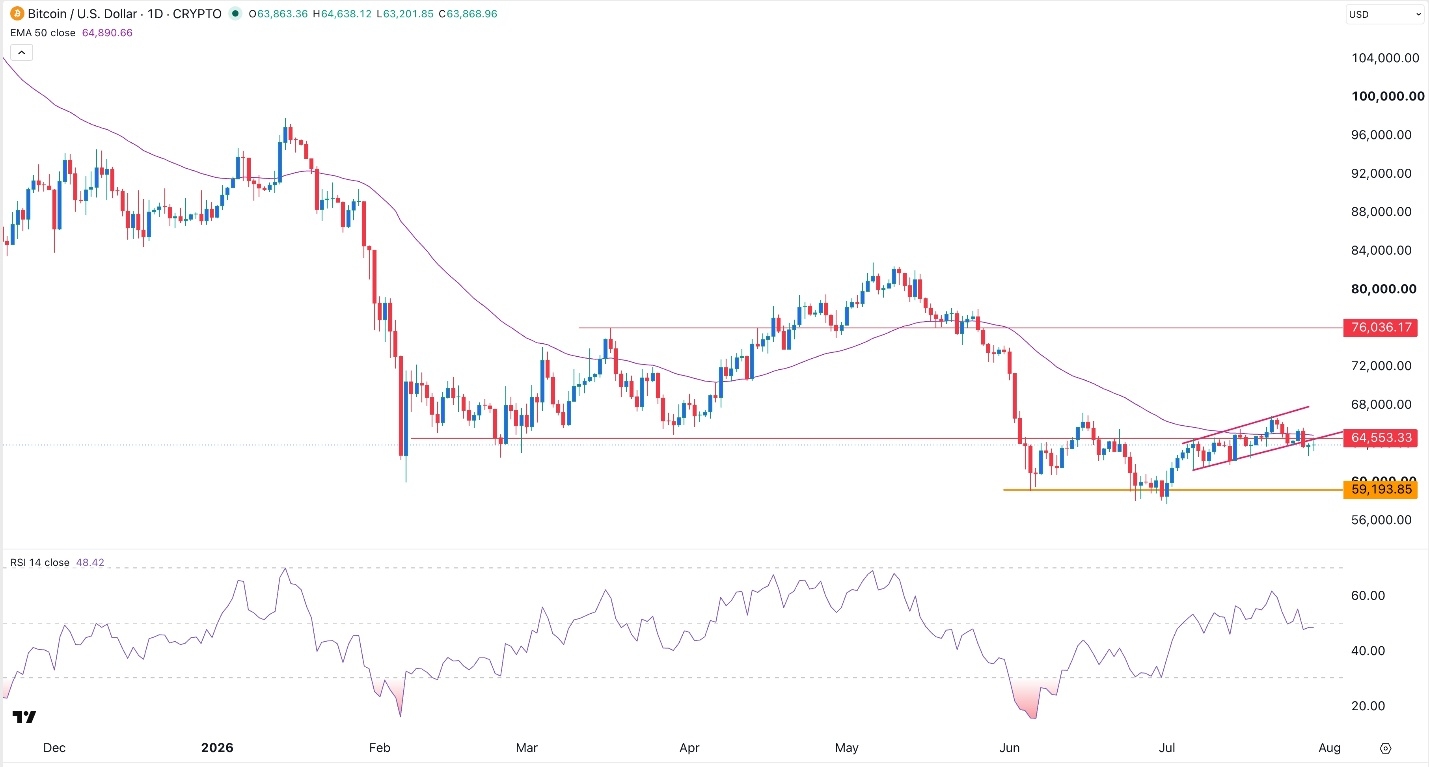Click the Aug label on time axis
The height and width of the screenshot is (767, 1429).
(x=1329, y=748)
